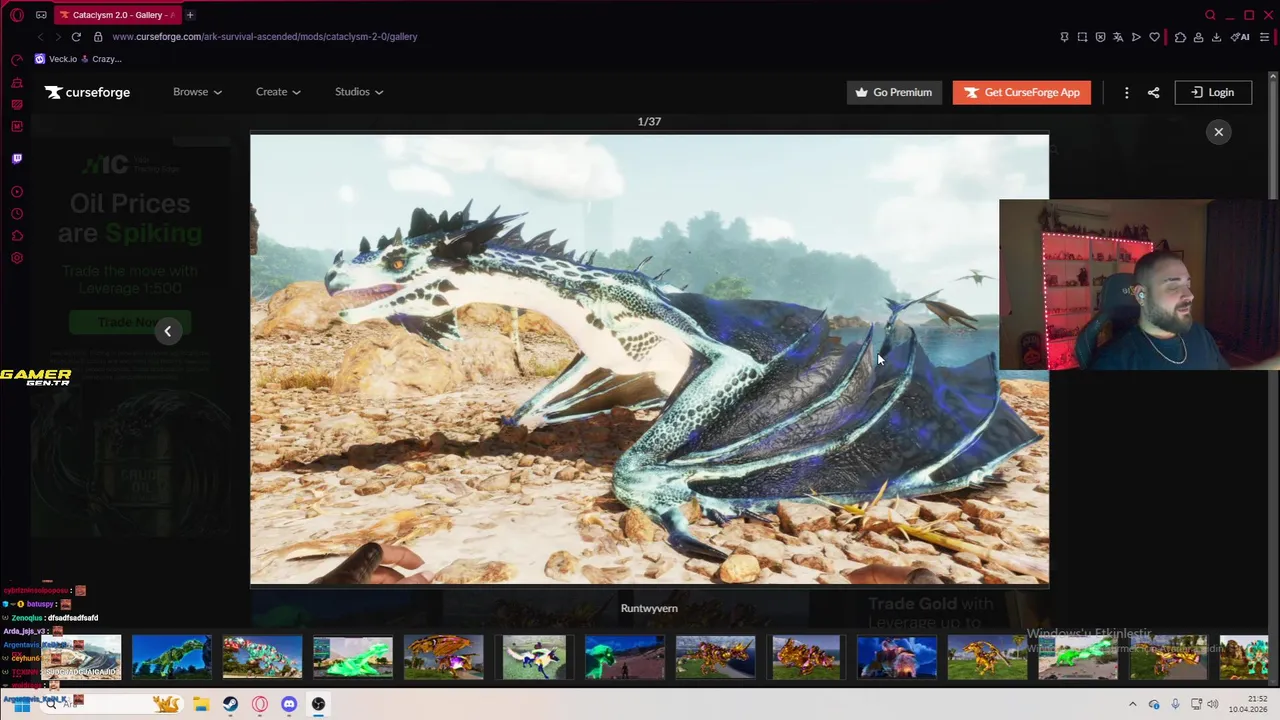Select the blue-sky green dinosaur thumbnail

pos(171,657)
